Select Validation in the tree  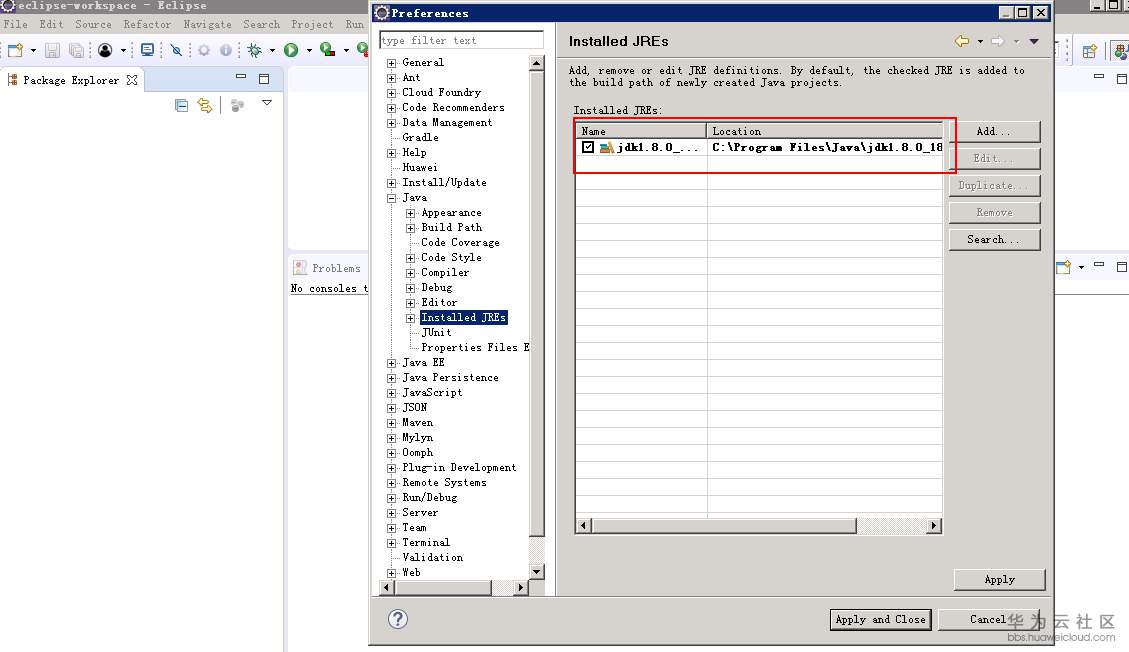click(433, 558)
